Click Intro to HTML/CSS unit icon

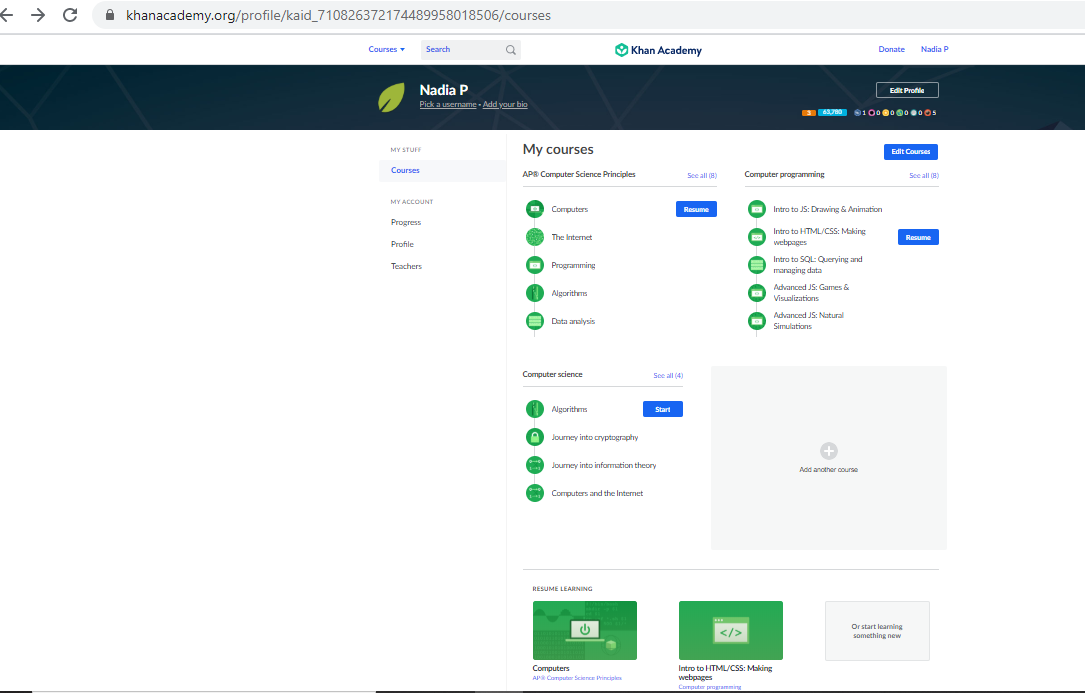[757, 237]
